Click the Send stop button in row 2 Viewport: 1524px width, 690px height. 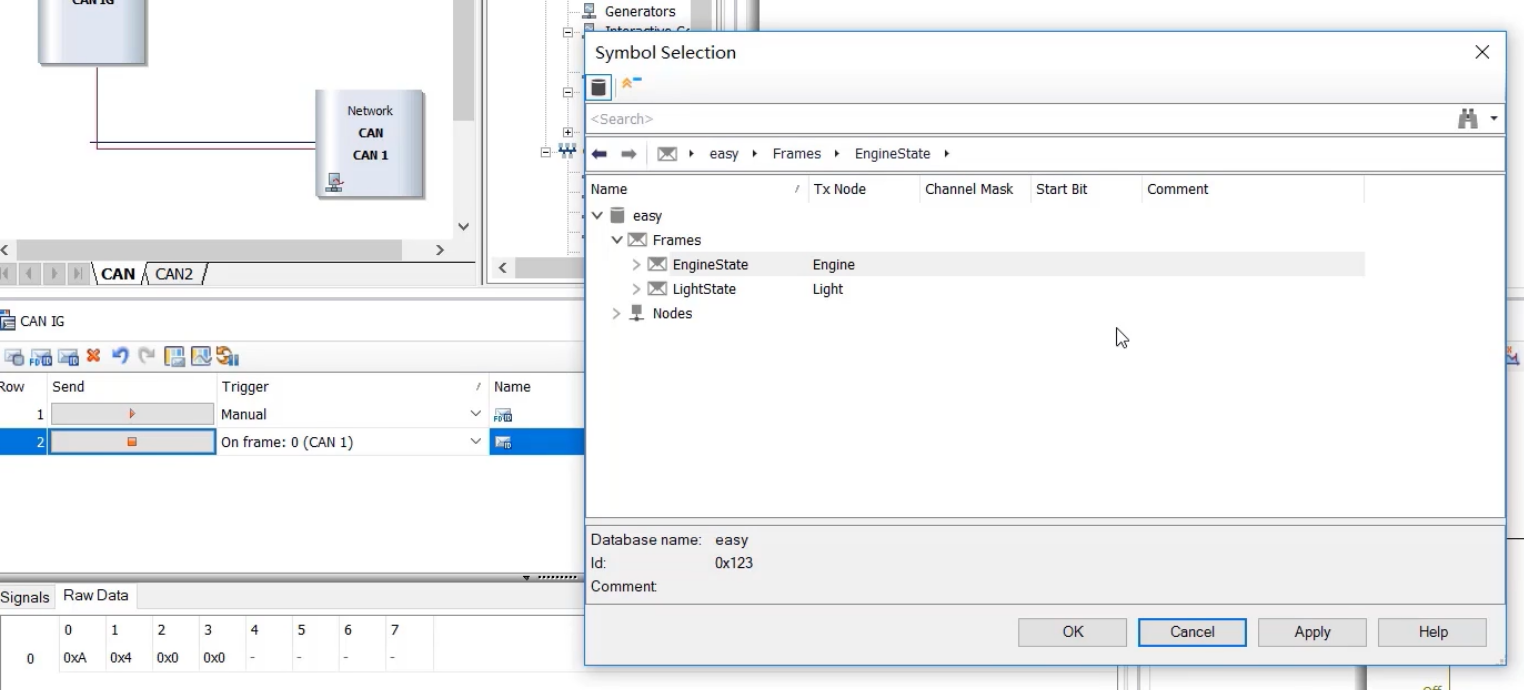132,442
